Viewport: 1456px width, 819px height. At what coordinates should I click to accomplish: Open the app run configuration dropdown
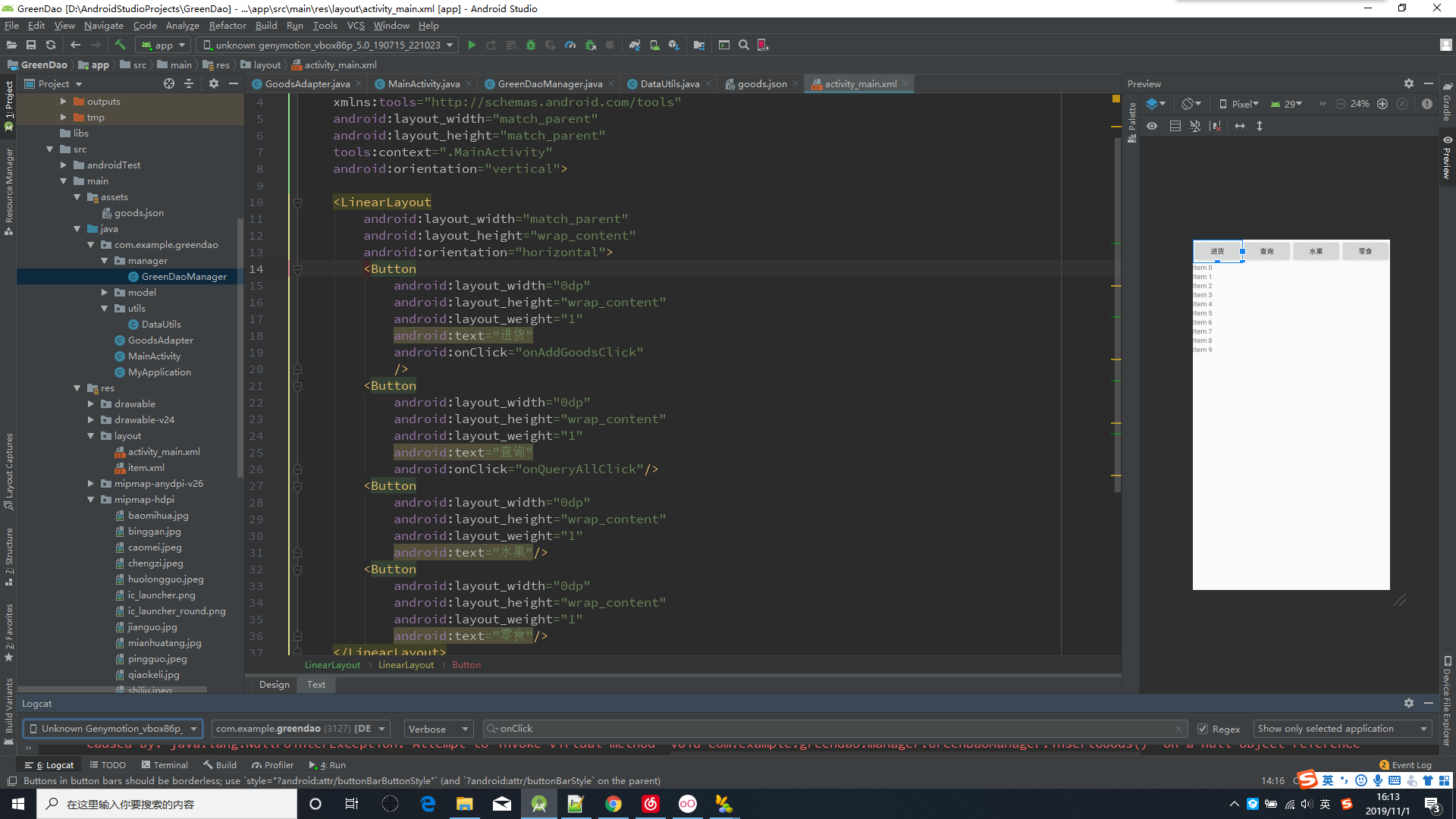[x=163, y=45]
